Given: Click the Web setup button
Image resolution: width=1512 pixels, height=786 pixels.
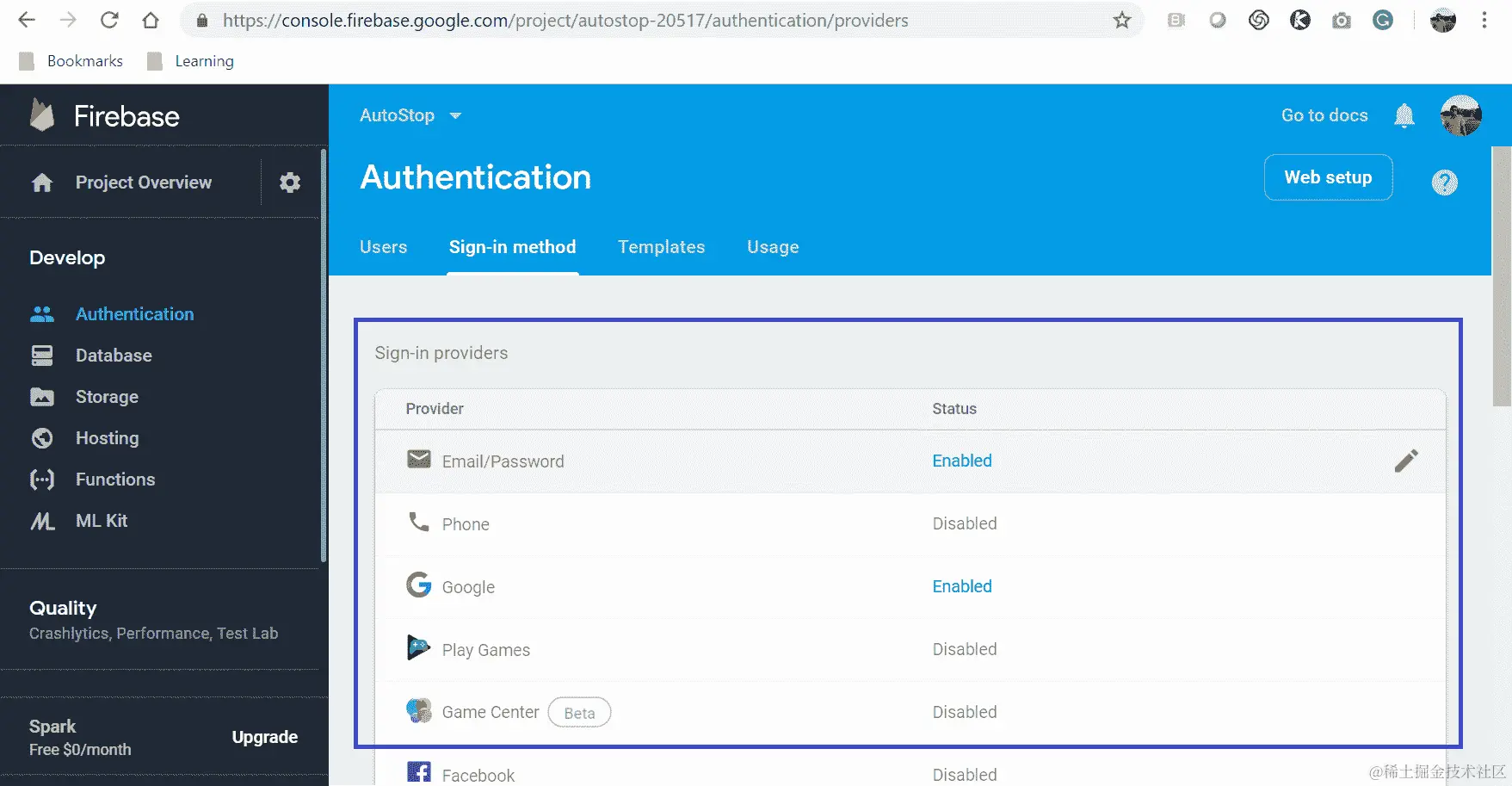Looking at the screenshot, I should click(x=1327, y=177).
